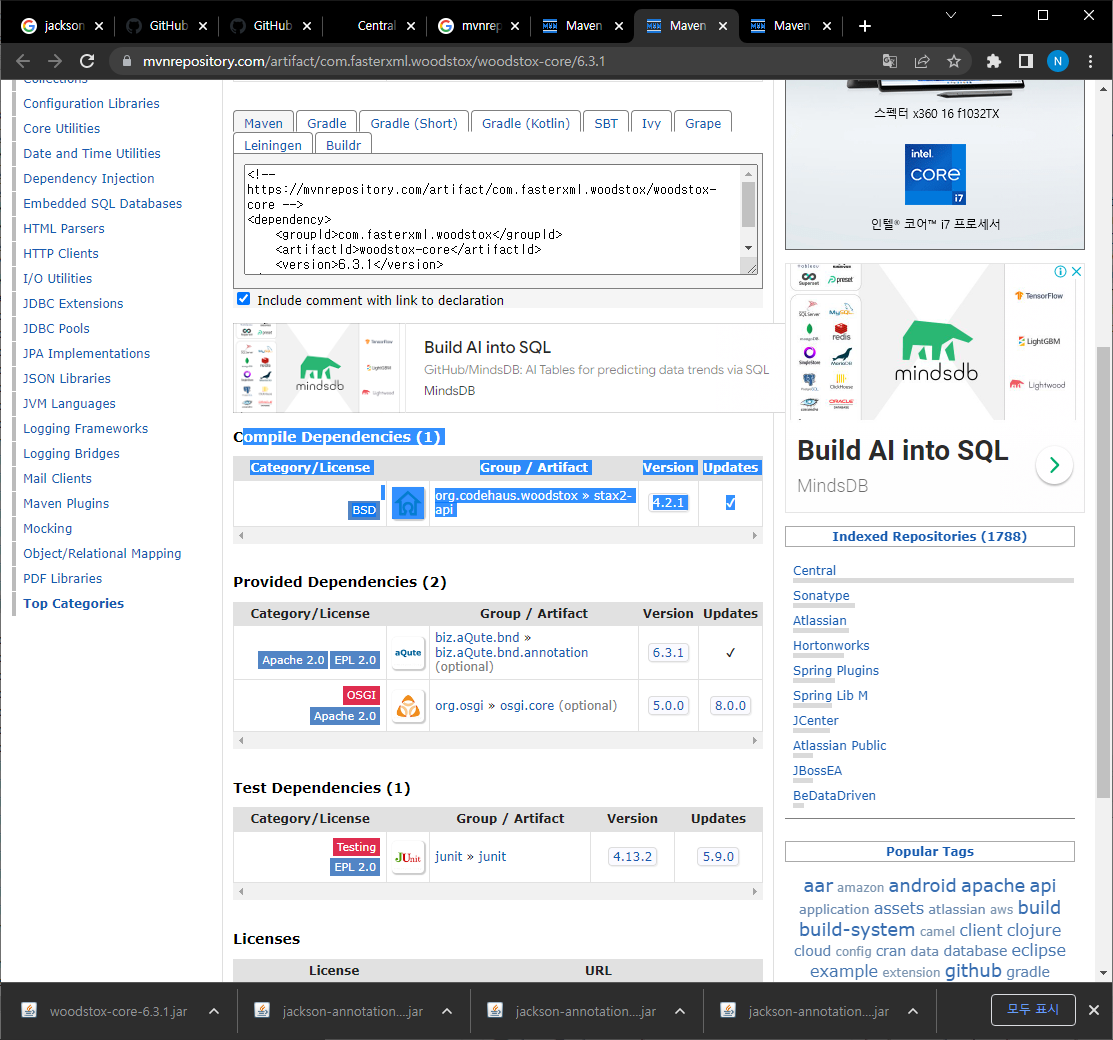Click the ad info icon
The width and height of the screenshot is (1113, 1040).
(x=1060, y=271)
